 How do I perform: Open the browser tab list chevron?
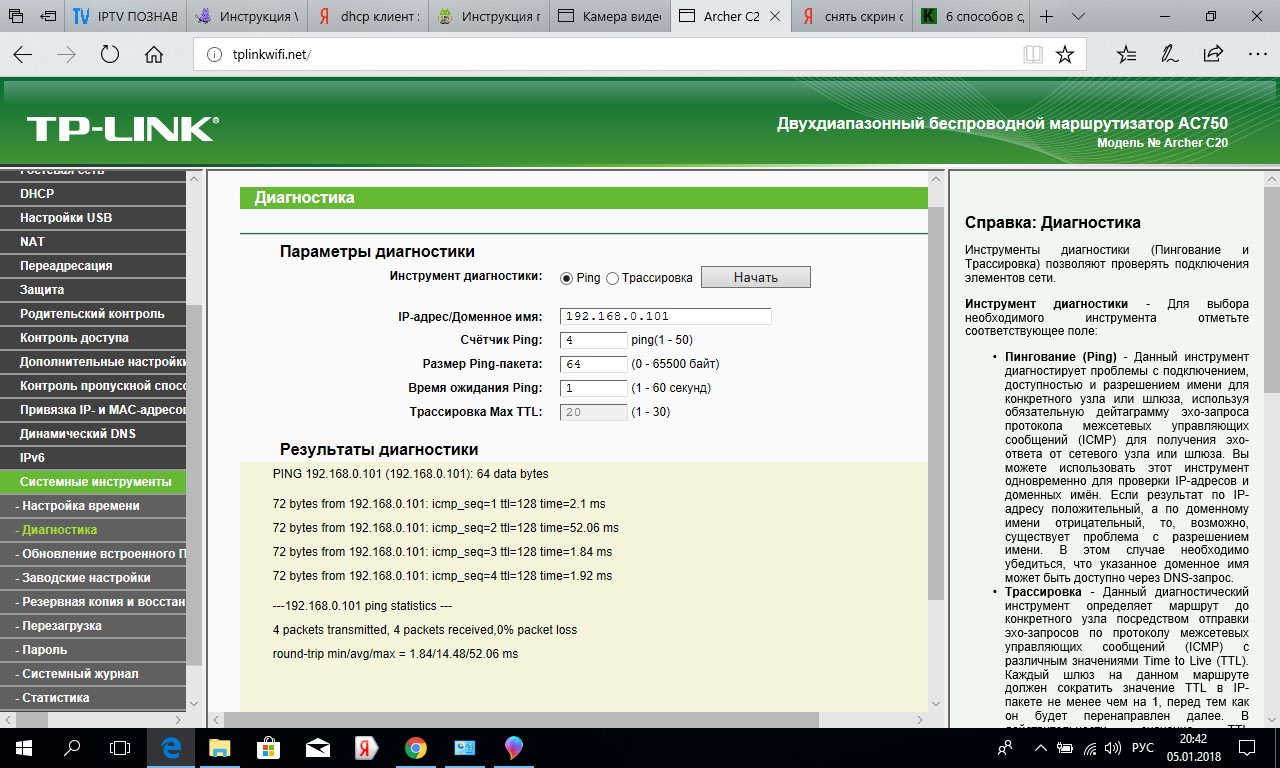1077,17
